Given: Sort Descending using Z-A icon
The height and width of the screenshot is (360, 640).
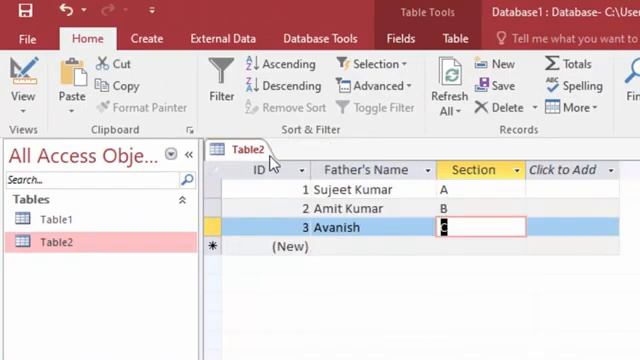Looking at the screenshot, I should click(252, 85).
